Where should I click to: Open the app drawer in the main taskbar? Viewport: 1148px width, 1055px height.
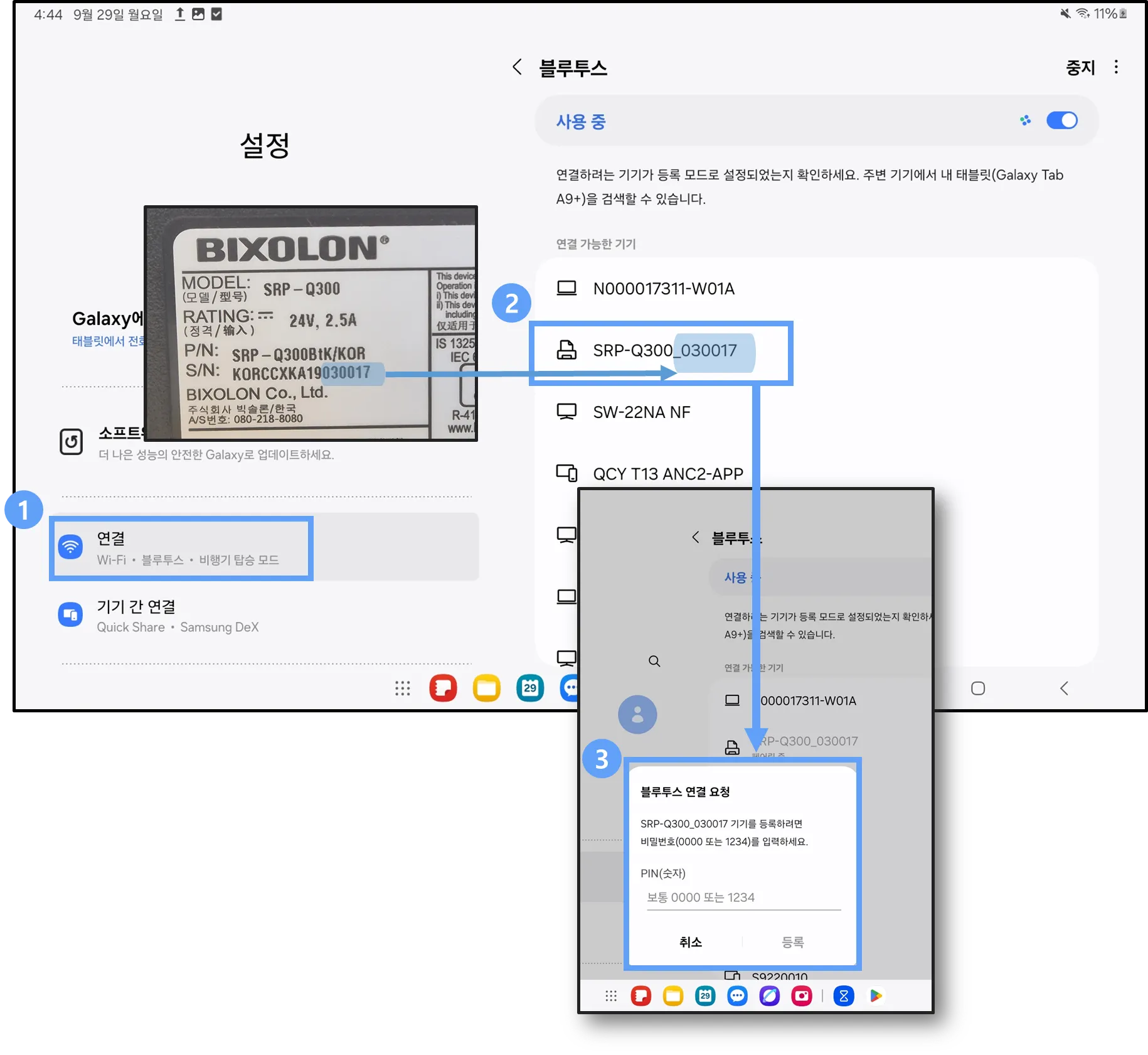pyautogui.click(x=402, y=688)
